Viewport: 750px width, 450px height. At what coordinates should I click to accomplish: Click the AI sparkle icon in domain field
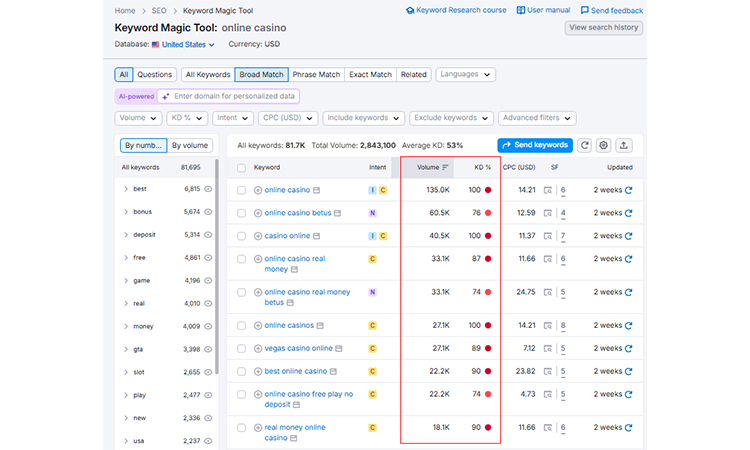165,97
